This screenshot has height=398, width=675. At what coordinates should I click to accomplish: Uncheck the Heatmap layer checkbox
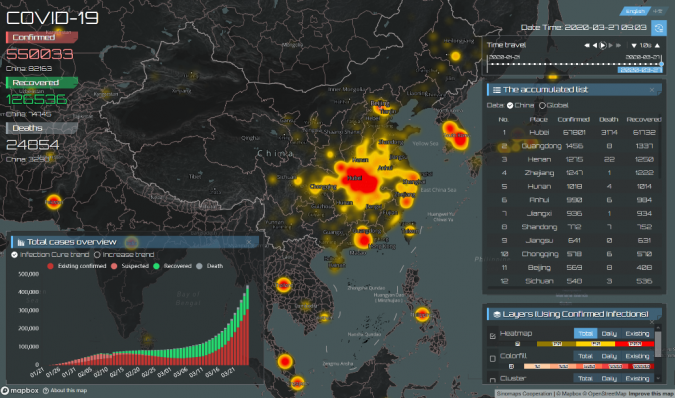[x=493, y=336]
